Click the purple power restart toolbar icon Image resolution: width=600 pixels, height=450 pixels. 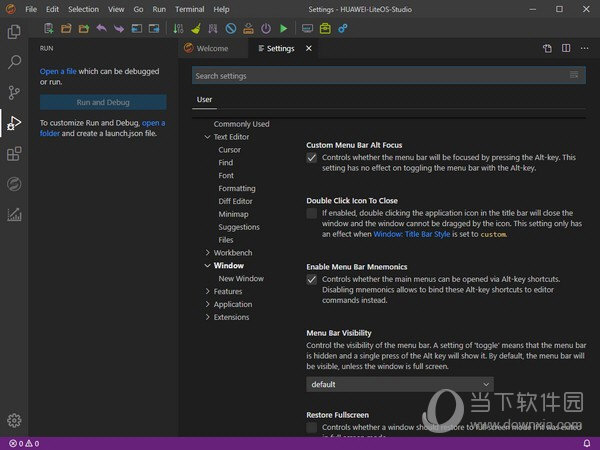(266, 28)
